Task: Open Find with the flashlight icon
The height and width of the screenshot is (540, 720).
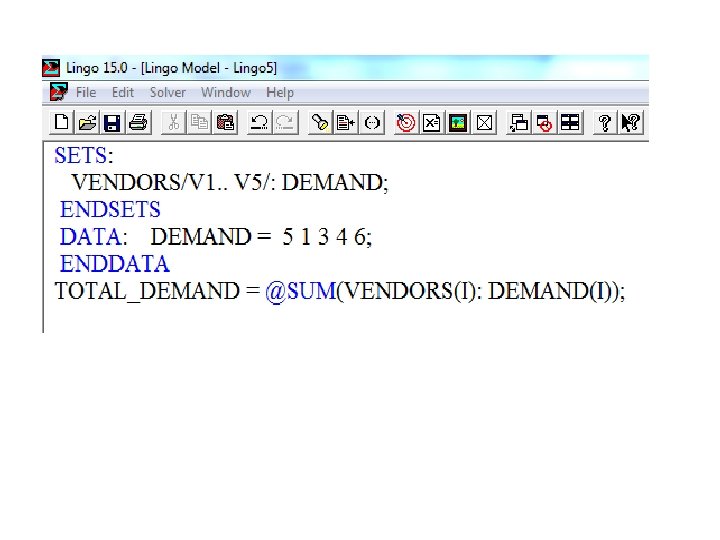Action: point(321,123)
